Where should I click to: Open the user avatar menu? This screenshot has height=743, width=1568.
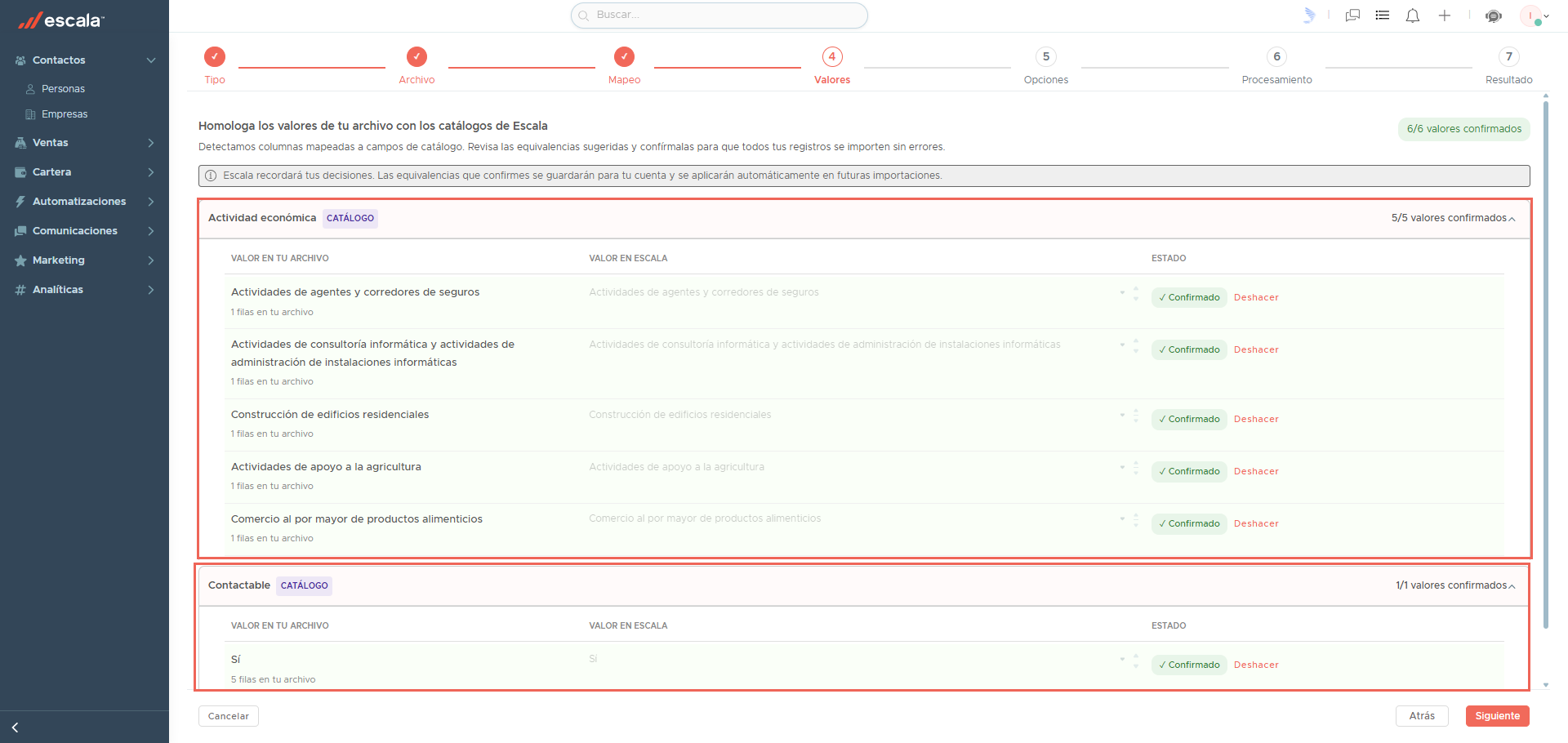pos(1533,16)
